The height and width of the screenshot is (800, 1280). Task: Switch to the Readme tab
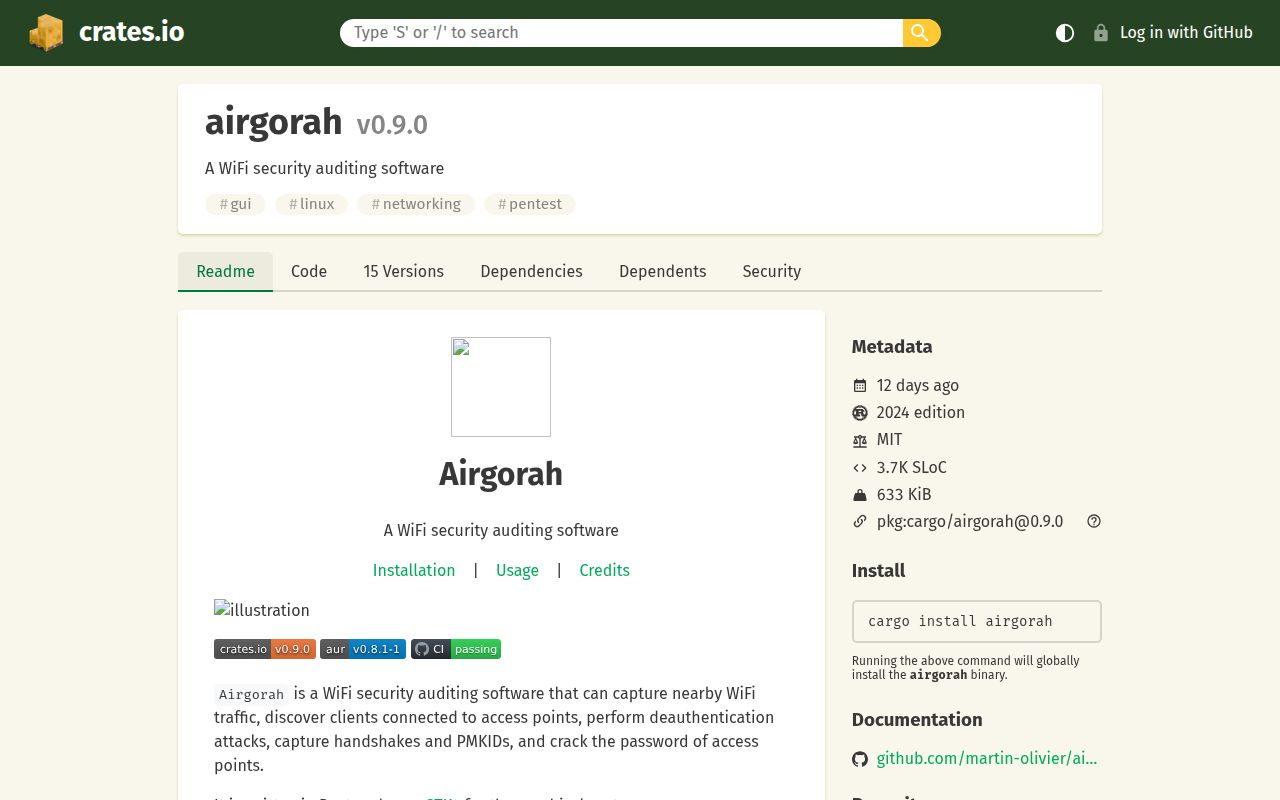pyautogui.click(x=225, y=271)
